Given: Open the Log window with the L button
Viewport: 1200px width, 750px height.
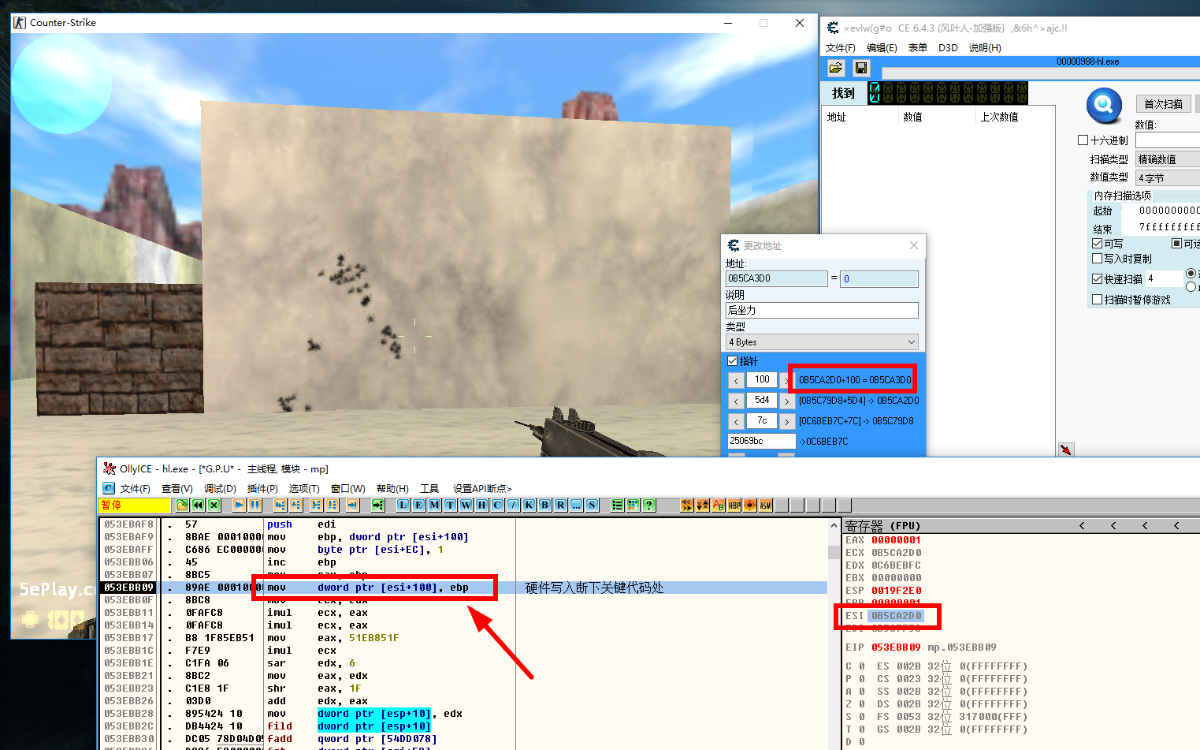Looking at the screenshot, I should pyautogui.click(x=403, y=505).
